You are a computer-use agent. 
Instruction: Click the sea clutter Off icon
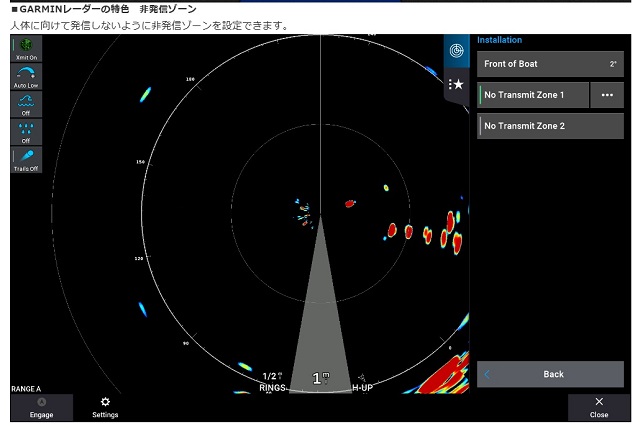click(x=26, y=105)
